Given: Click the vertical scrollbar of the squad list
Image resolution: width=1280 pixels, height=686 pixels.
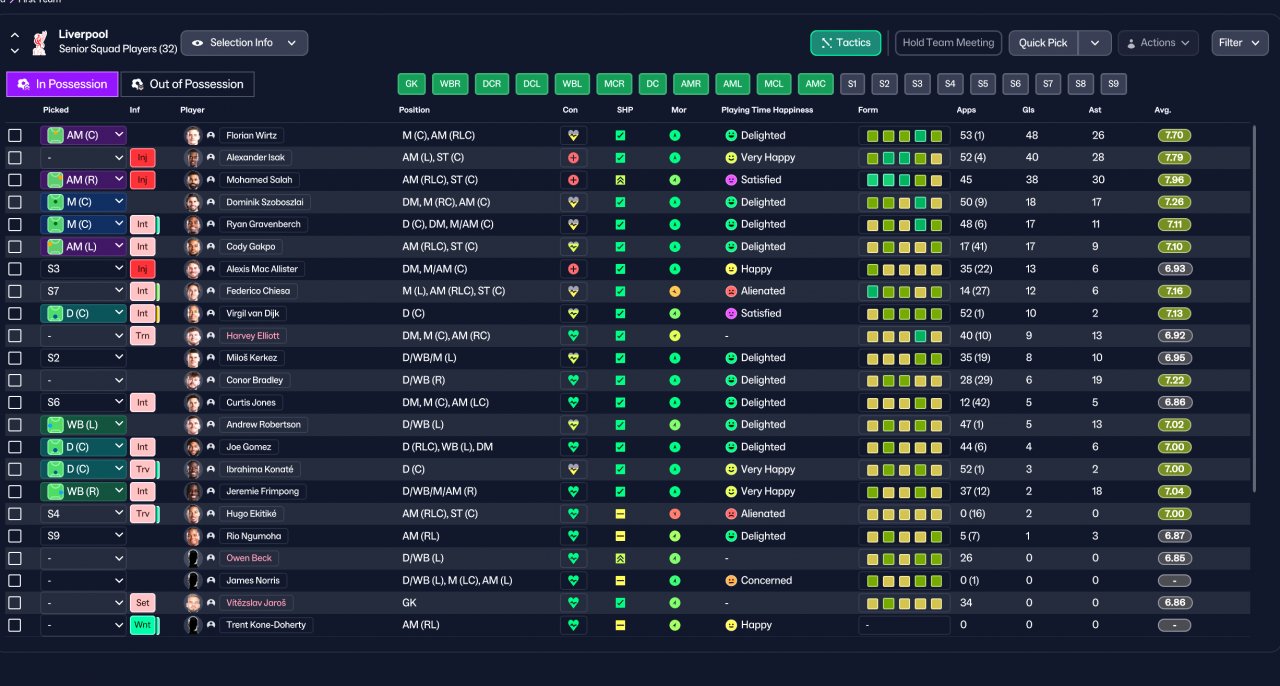Looking at the screenshot, I should pos(1255,308).
